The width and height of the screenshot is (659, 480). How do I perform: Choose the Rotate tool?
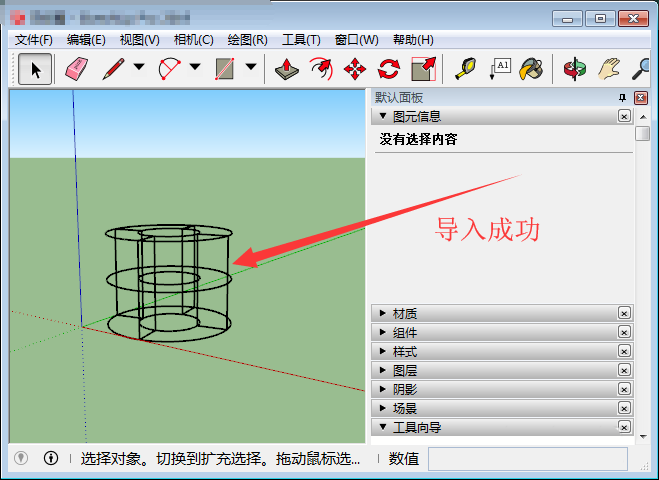pos(389,69)
